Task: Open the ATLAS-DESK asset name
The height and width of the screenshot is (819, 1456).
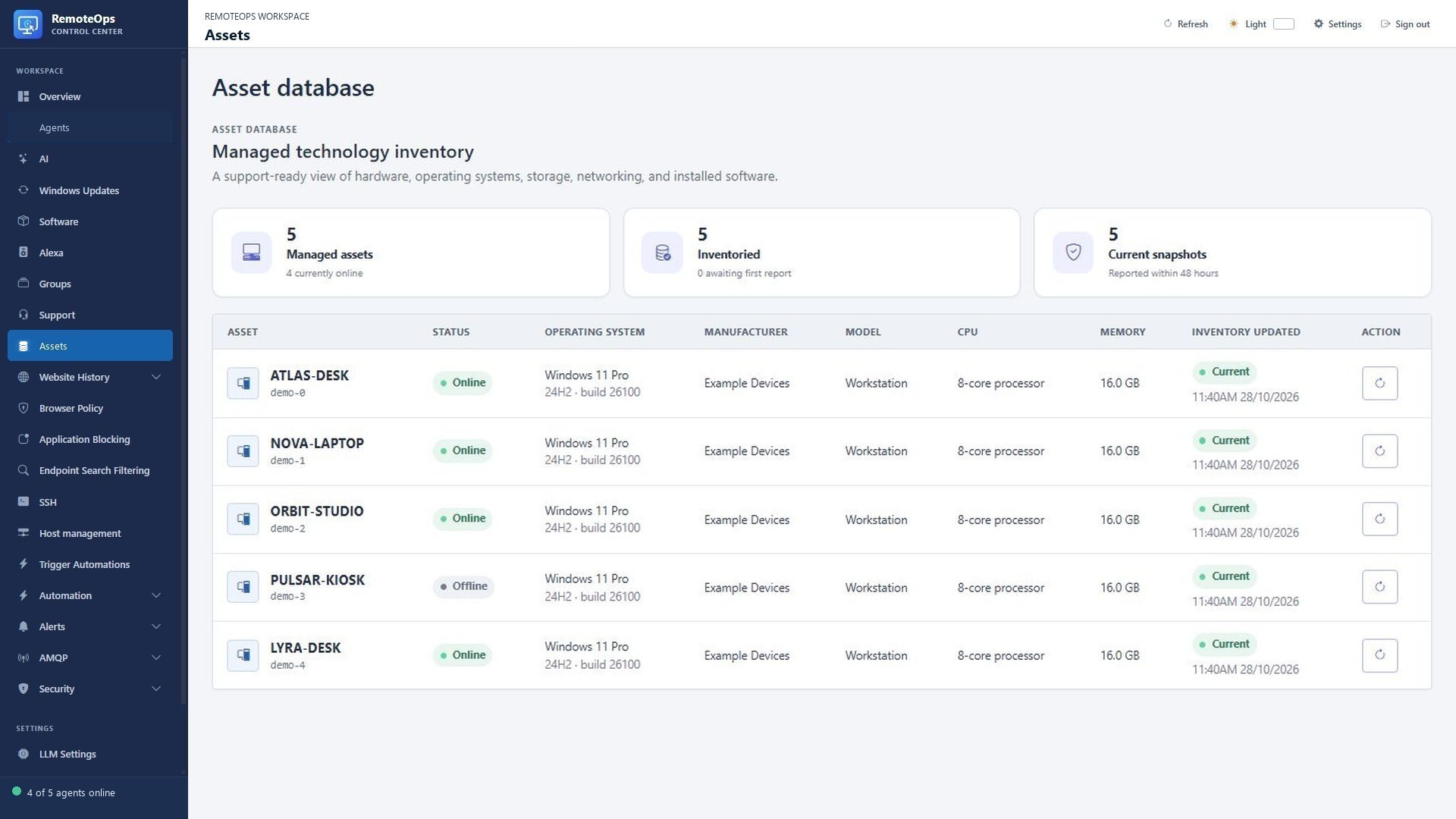Action: click(x=309, y=376)
